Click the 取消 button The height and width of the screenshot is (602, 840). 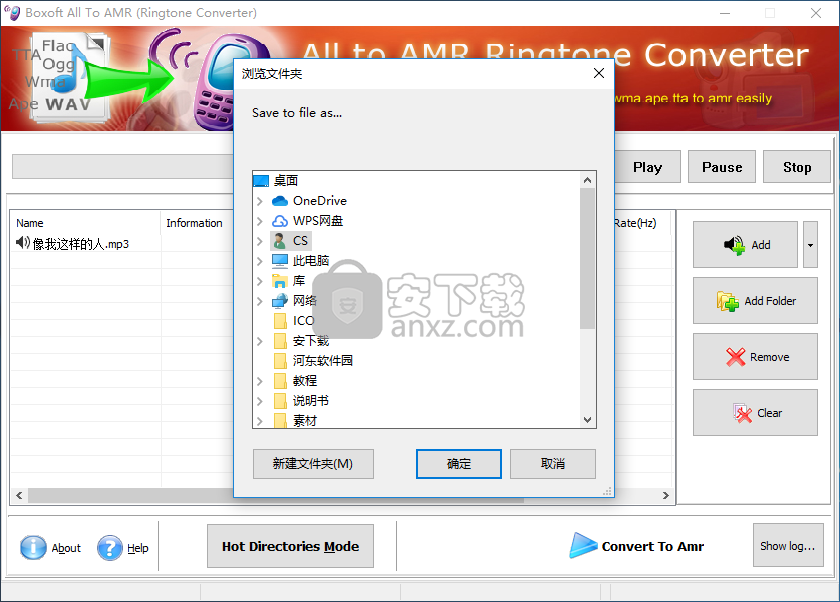[553, 464]
